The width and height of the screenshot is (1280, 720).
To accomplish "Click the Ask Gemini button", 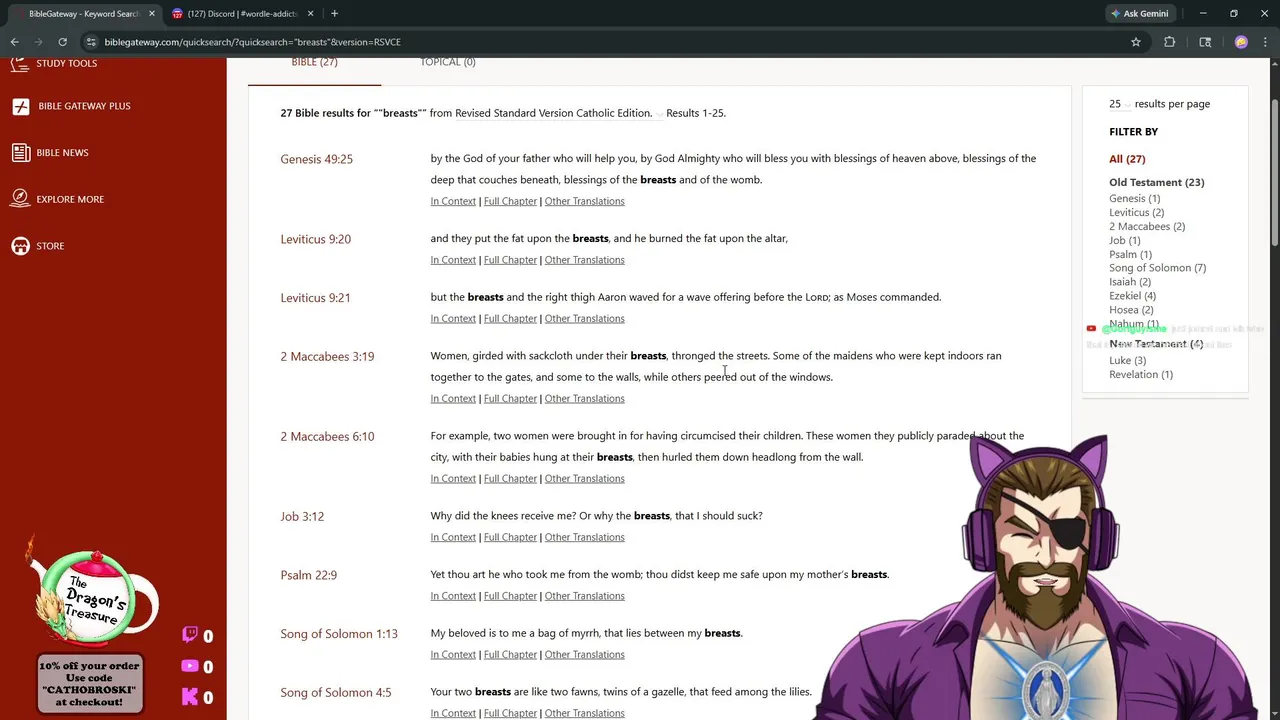I will click(x=1139, y=14).
